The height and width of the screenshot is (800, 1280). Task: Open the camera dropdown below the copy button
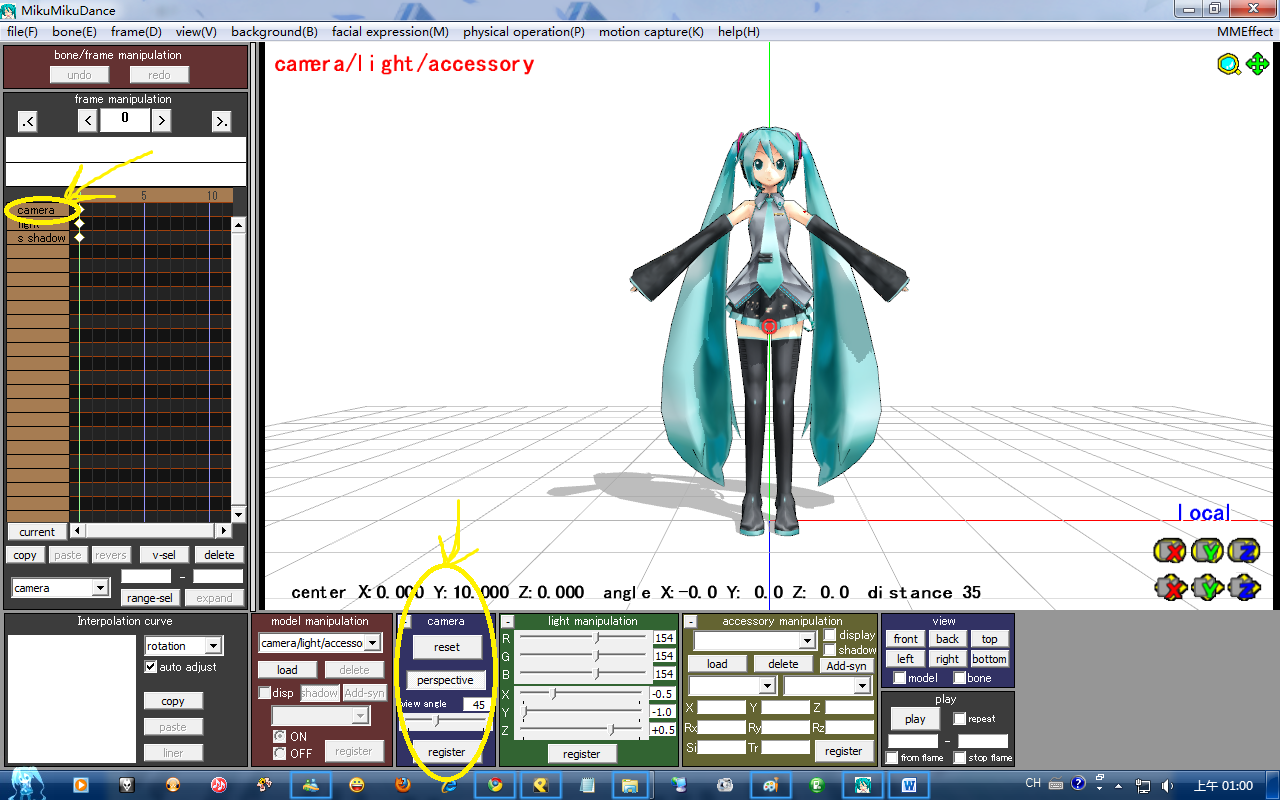click(x=60, y=588)
